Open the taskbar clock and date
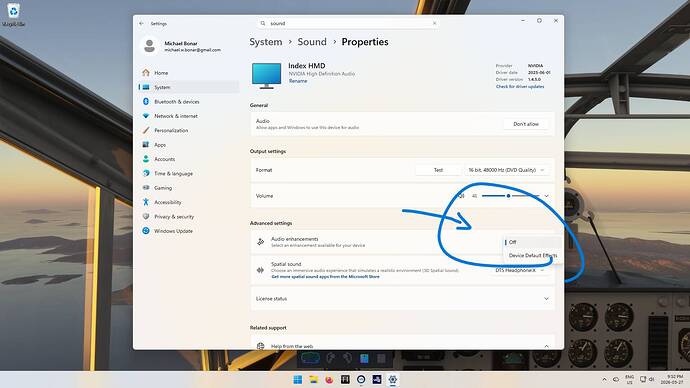This screenshot has height=388, width=690. 672,380
